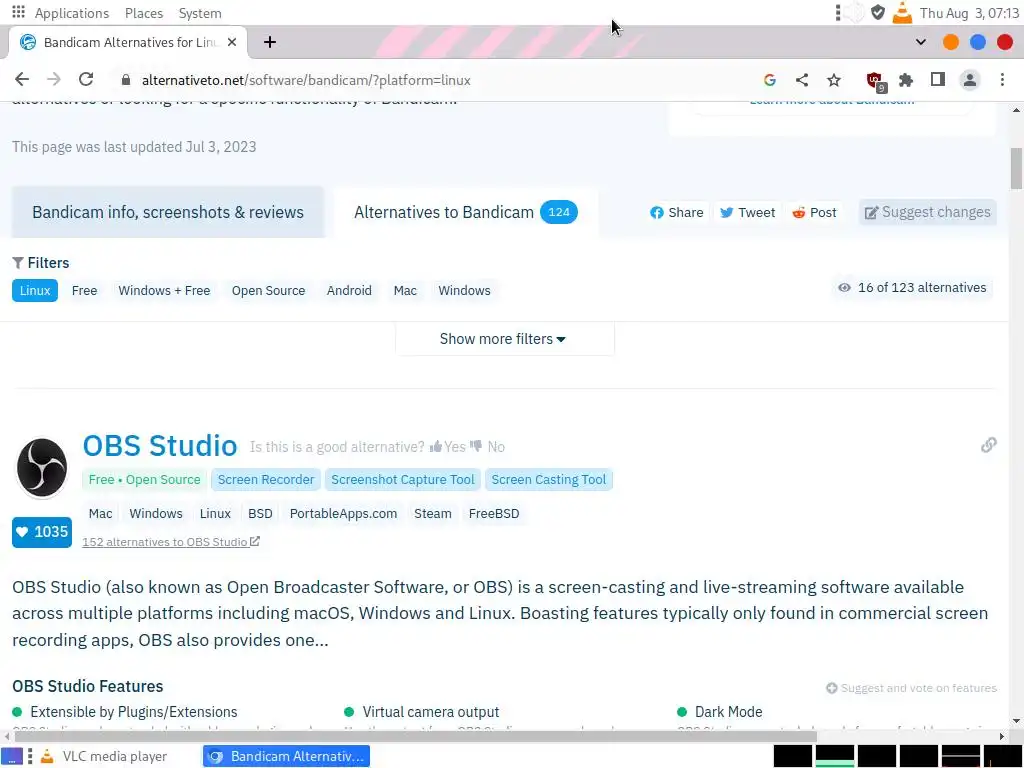Vote Yes as good alternative
The width and height of the screenshot is (1024, 768).
click(447, 447)
